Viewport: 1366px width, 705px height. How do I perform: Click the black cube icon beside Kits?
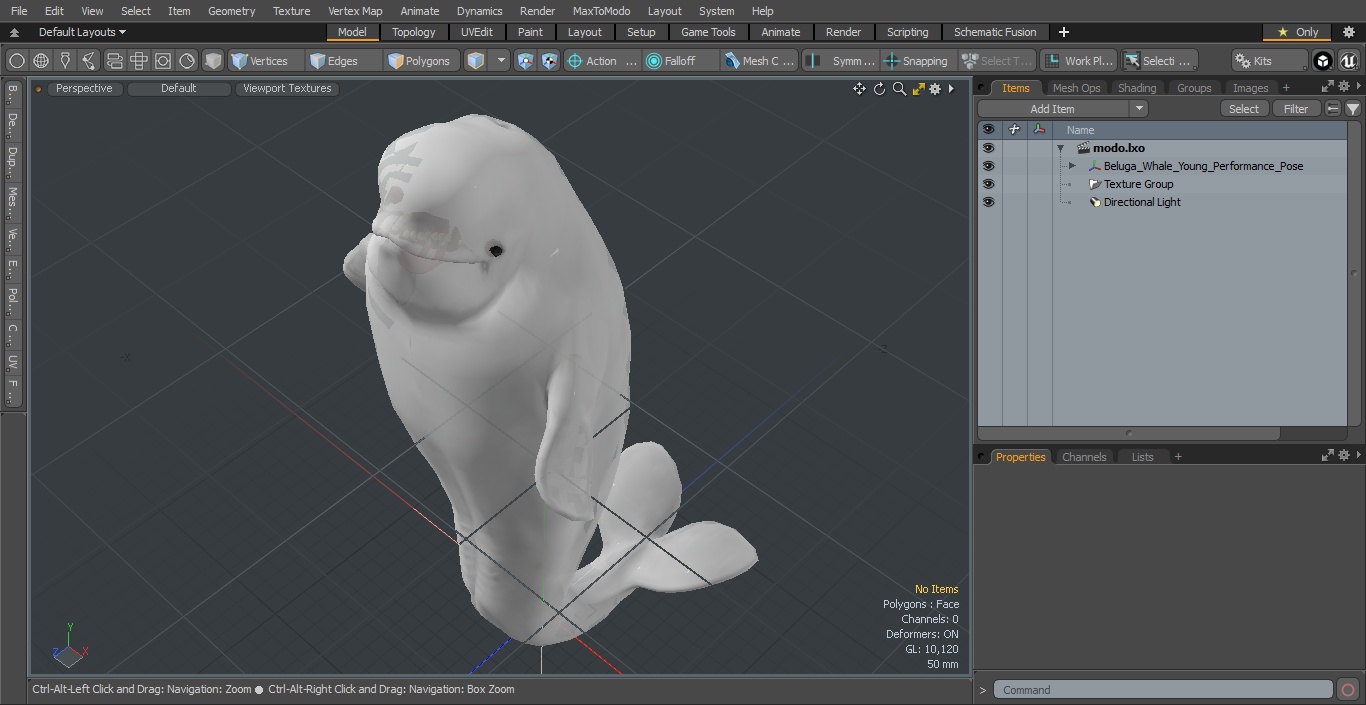click(1323, 61)
